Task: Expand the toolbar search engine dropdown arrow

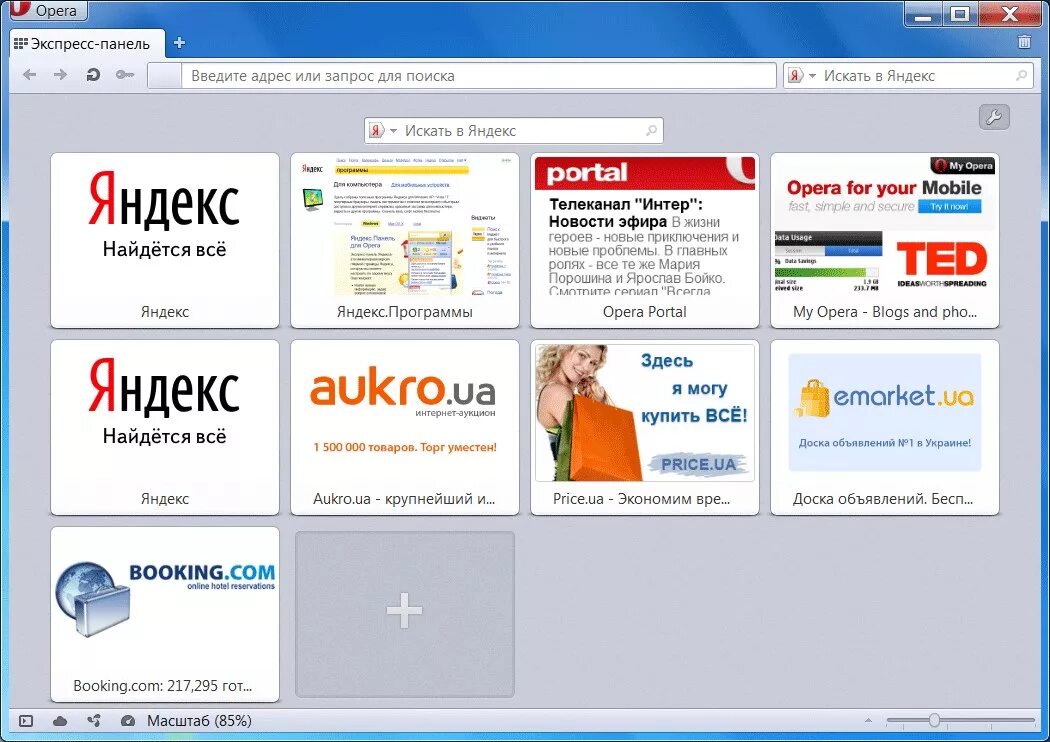Action: coord(812,76)
